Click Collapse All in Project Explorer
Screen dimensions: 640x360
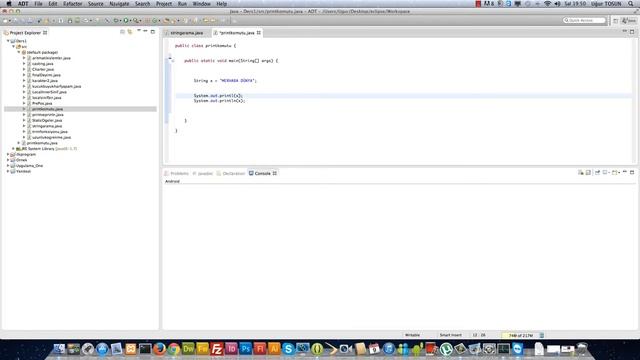click(x=122, y=32)
